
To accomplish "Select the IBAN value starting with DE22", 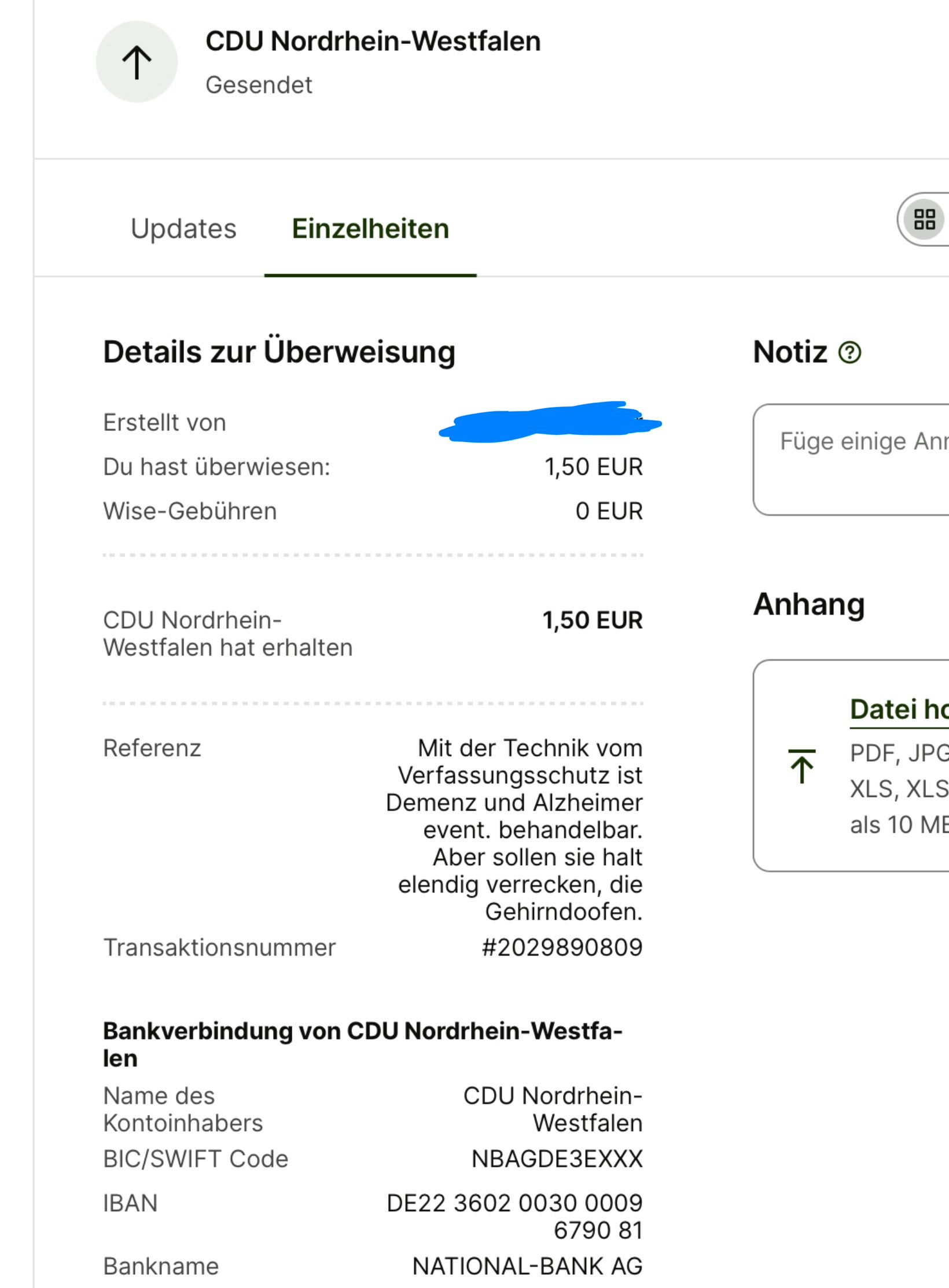I will [514, 1216].
